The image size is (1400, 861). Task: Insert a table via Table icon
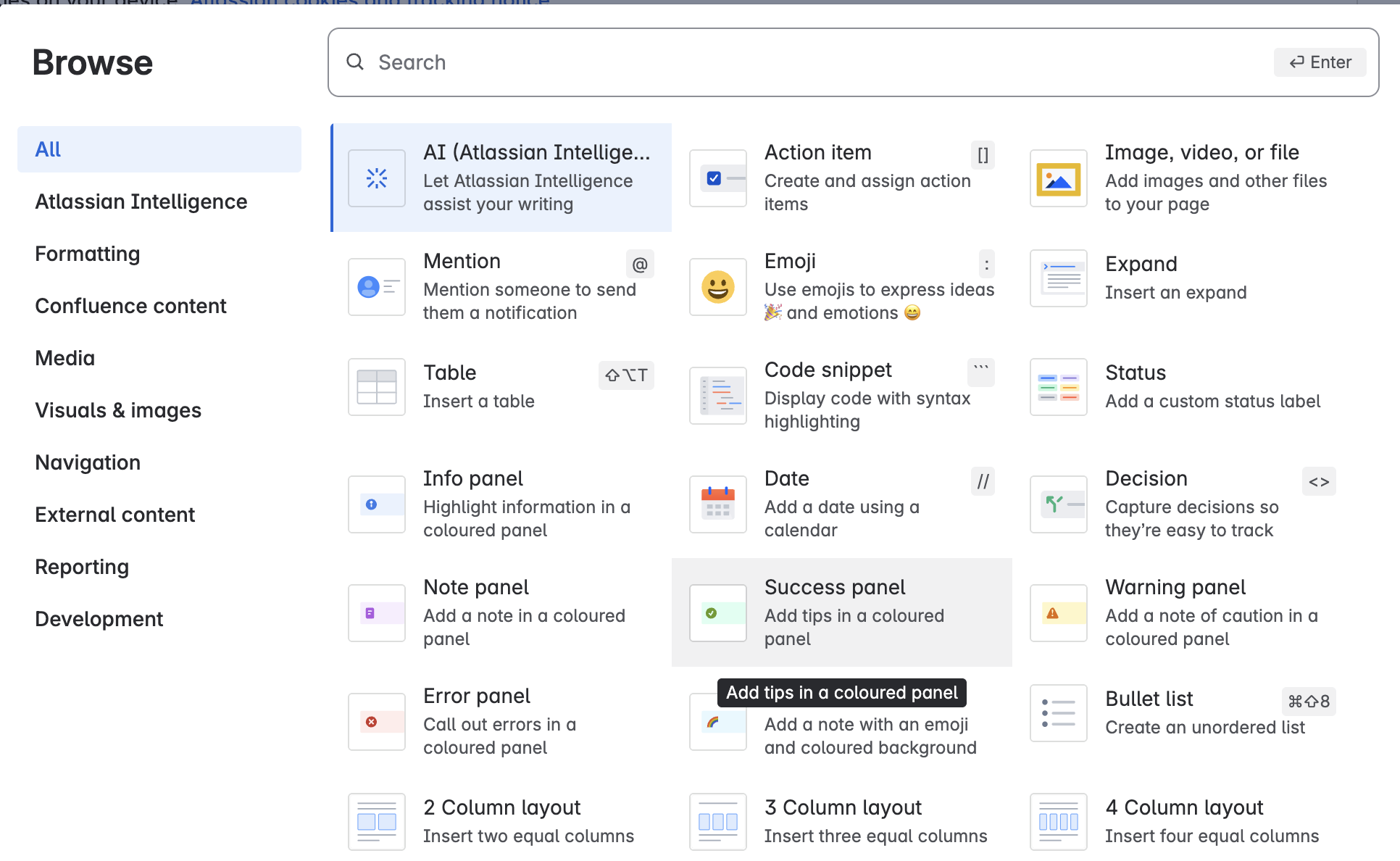[x=377, y=387]
